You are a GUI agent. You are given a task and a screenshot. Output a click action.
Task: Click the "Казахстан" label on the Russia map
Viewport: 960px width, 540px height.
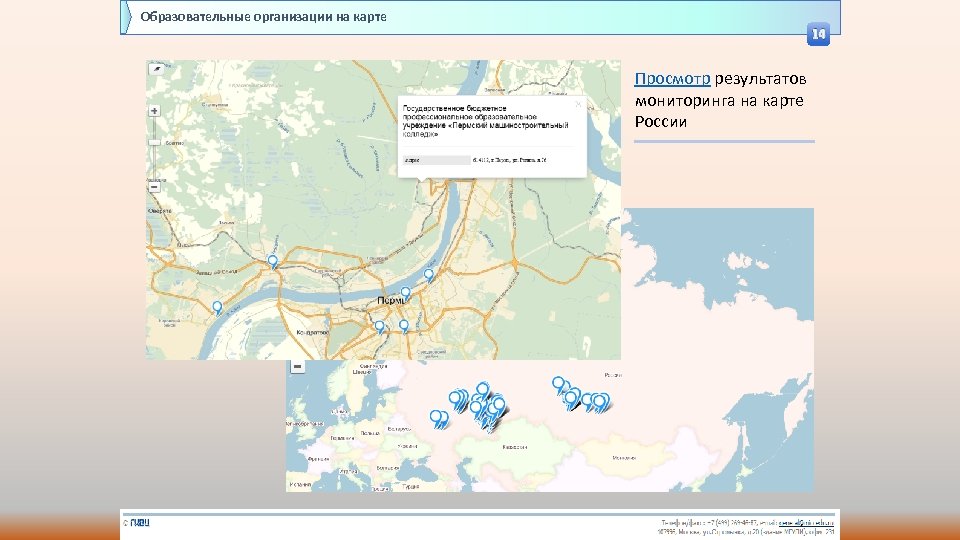(x=514, y=448)
